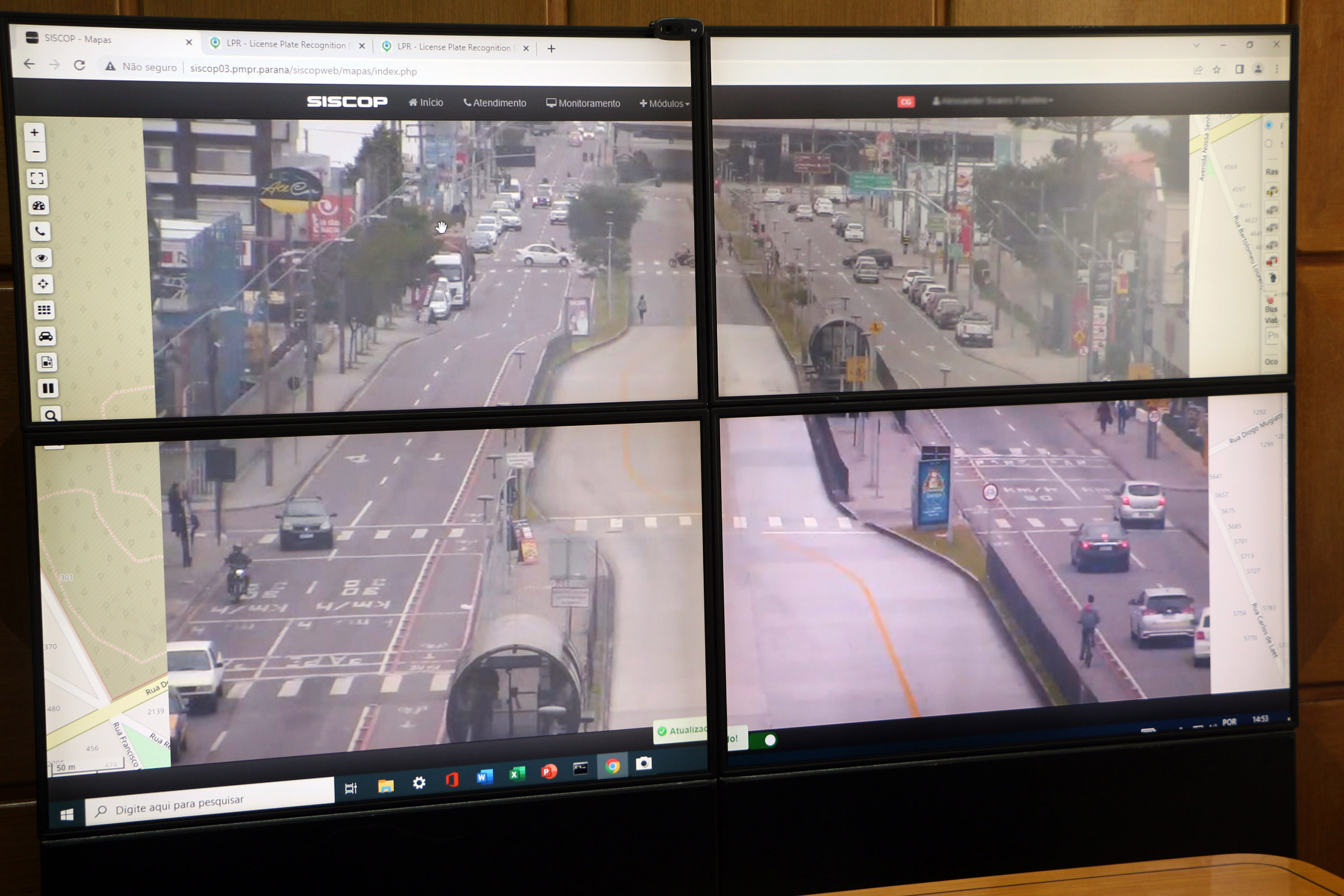Open Office from taskbar
Image resolution: width=1344 pixels, height=896 pixels.
[452, 780]
